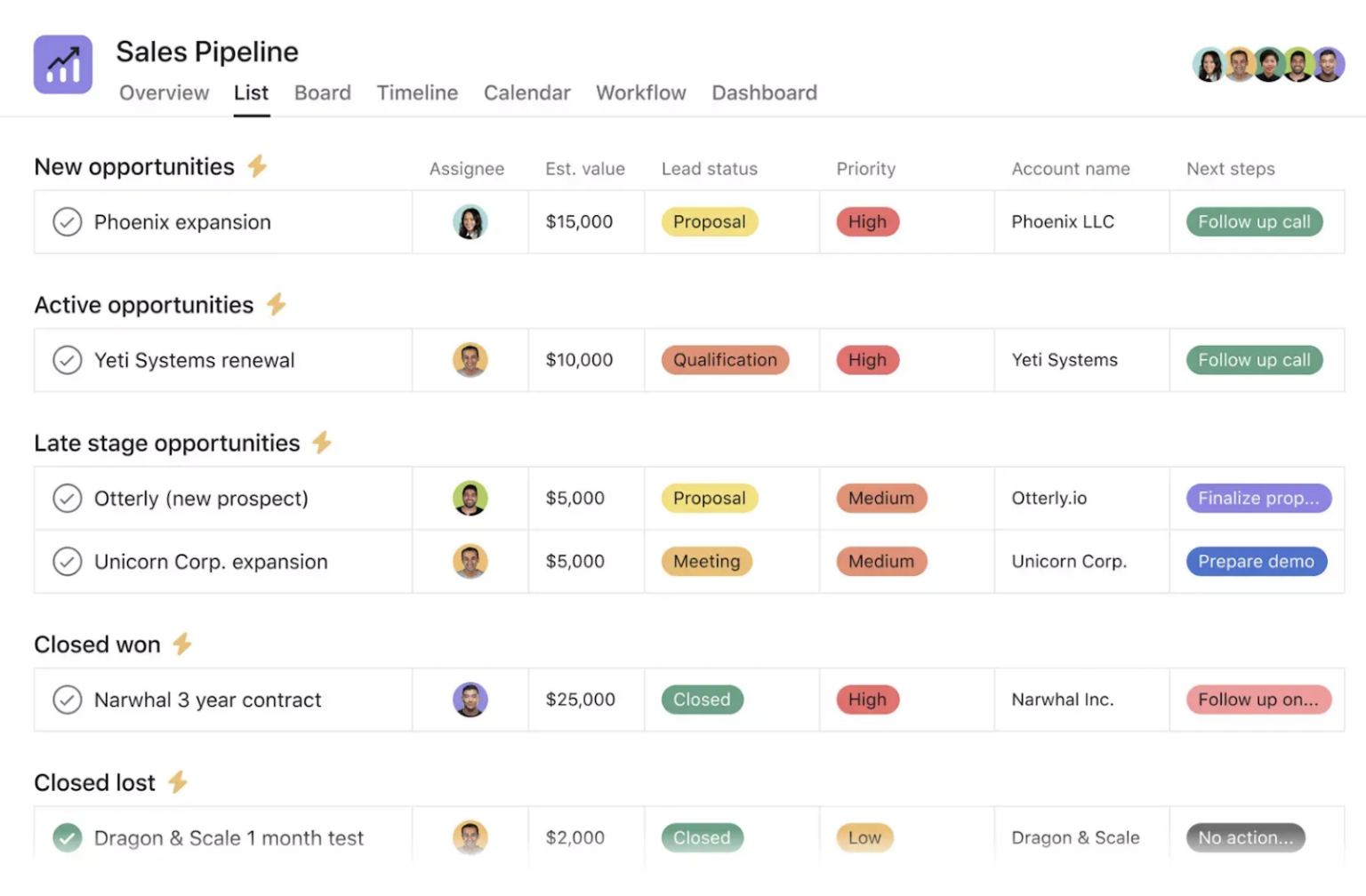Change the High priority on Yeti Systems renewal
Viewport: 1366px width, 896px height.
tap(867, 360)
